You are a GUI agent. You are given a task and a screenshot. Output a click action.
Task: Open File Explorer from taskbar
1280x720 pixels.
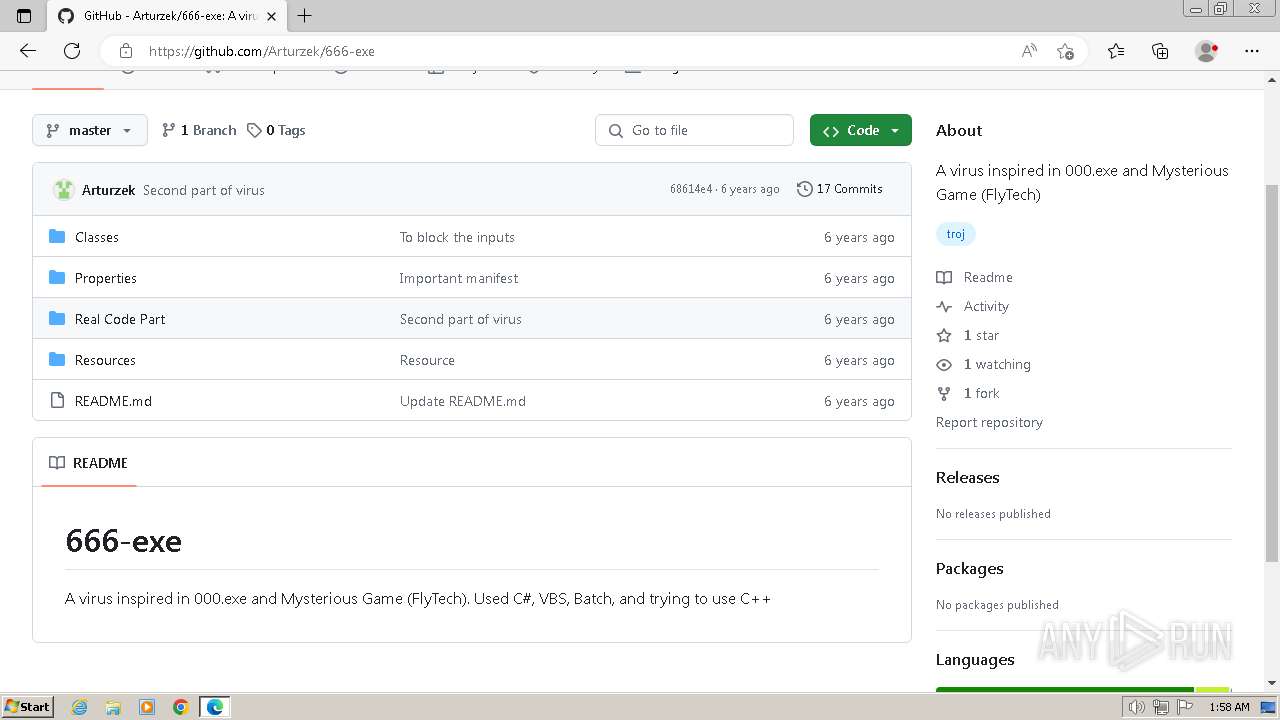(113, 707)
